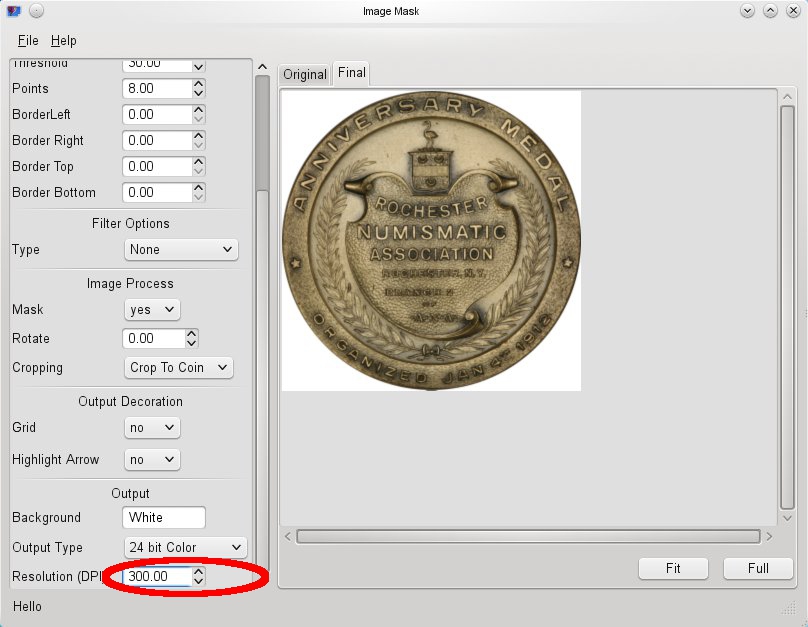This screenshot has height=627, width=808.
Task: Click the horizontal scrollbar right arrow
Action: point(769,537)
